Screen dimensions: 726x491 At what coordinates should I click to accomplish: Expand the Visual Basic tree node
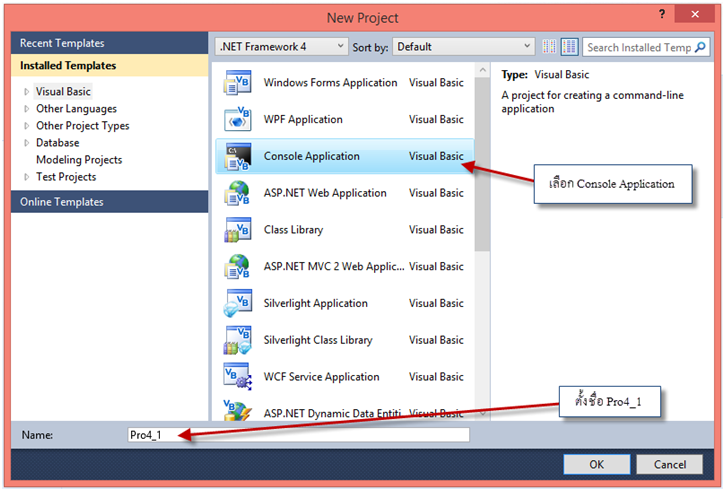click(x=26, y=92)
